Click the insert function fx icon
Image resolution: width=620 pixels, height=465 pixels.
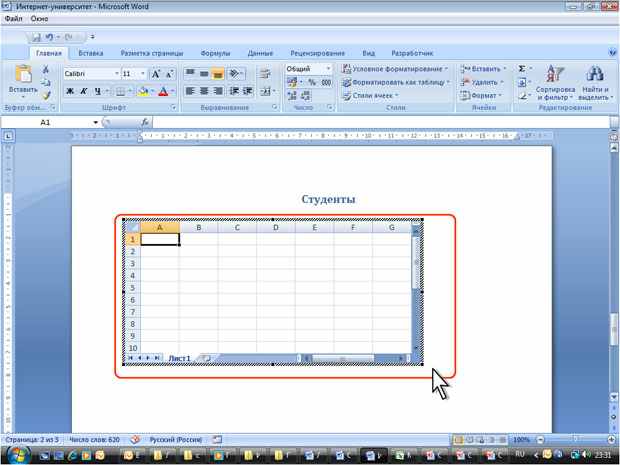145,122
